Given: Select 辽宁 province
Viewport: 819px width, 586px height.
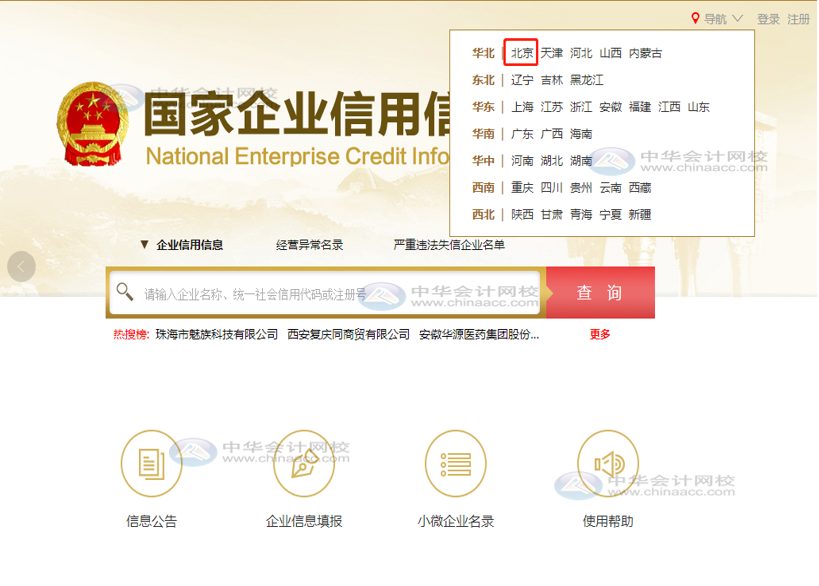Looking at the screenshot, I should [522, 80].
